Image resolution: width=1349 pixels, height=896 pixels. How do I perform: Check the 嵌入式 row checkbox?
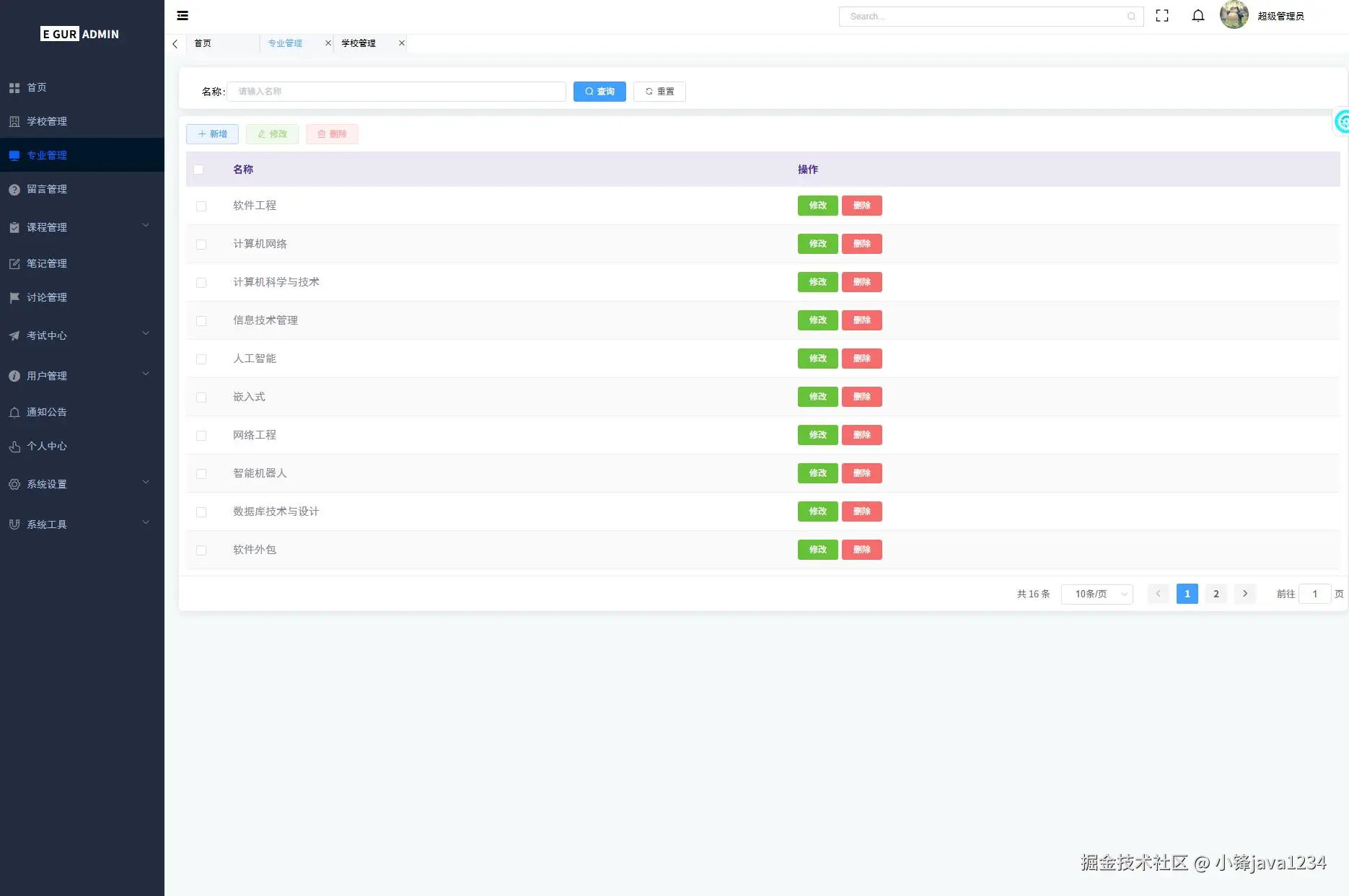tap(201, 398)
